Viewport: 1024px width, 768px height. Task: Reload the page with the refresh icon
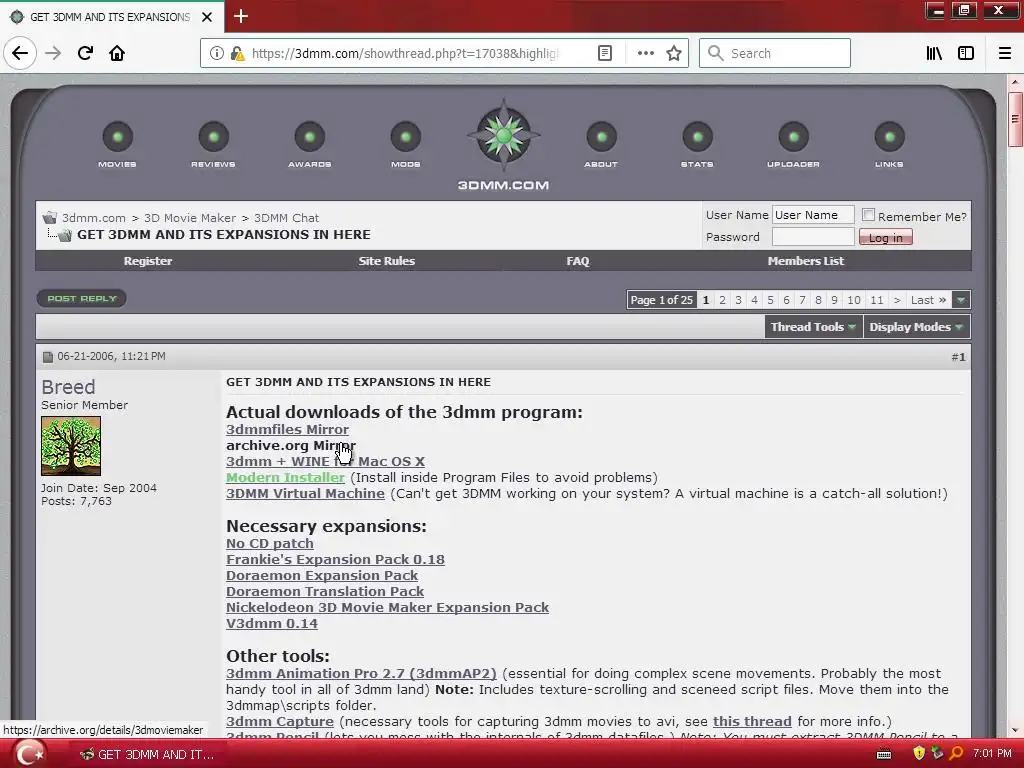click(x=85, y=53)
